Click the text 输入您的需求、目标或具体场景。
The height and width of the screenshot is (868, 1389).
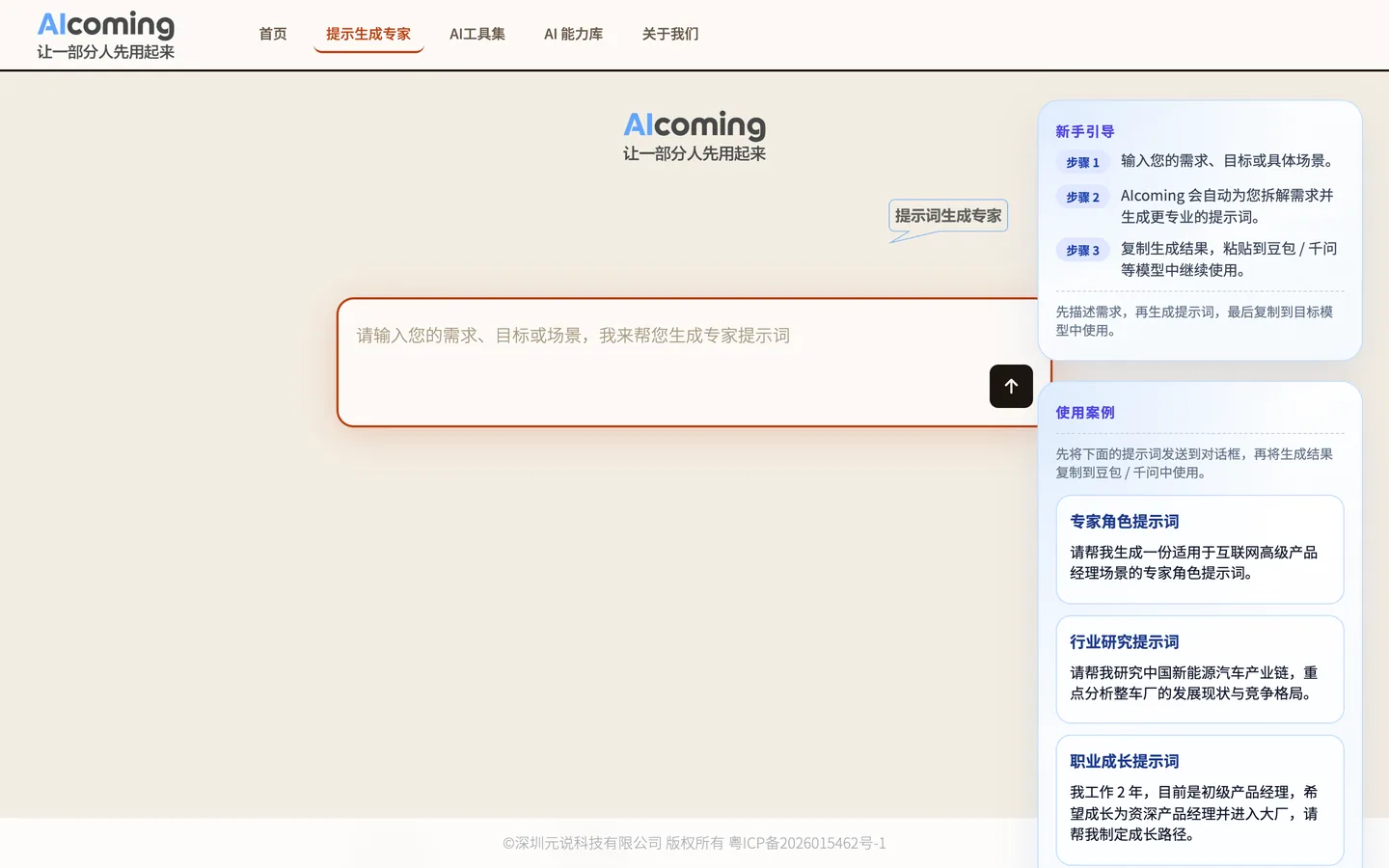[1230, 161]
